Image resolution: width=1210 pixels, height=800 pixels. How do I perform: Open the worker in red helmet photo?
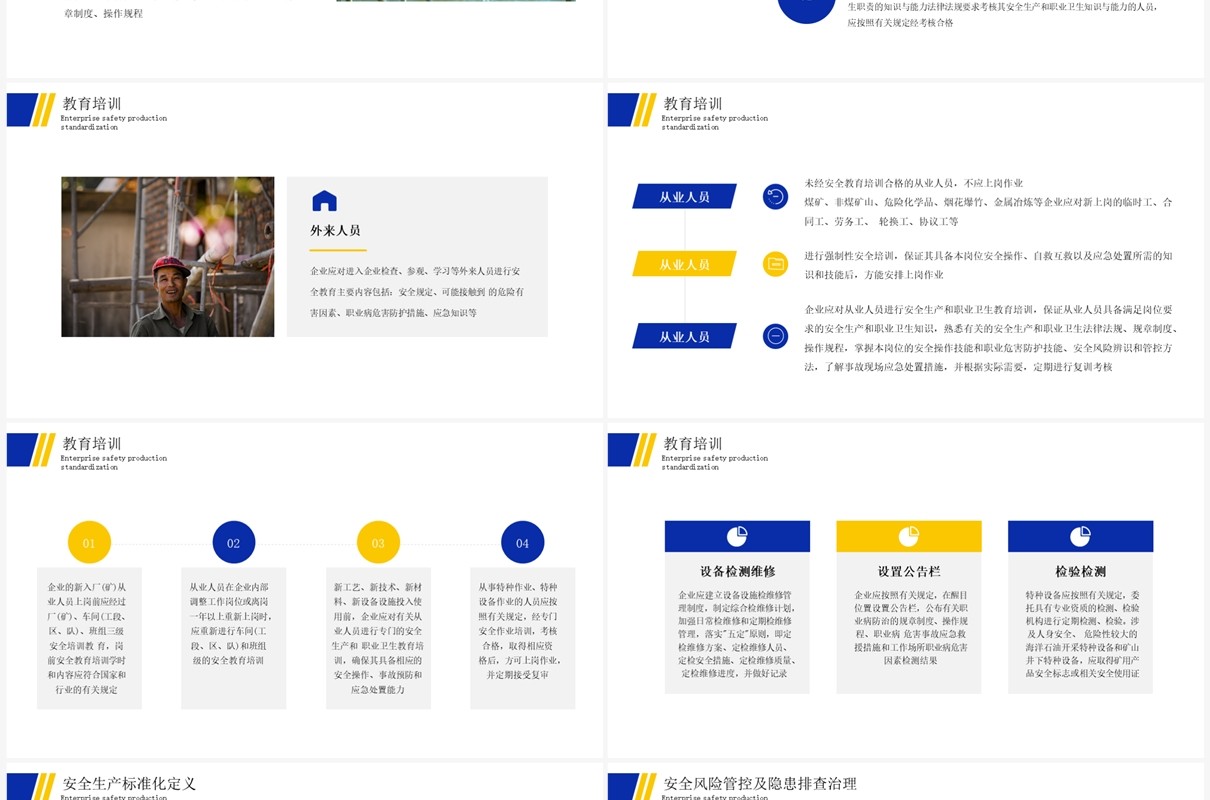coord(168,257)
